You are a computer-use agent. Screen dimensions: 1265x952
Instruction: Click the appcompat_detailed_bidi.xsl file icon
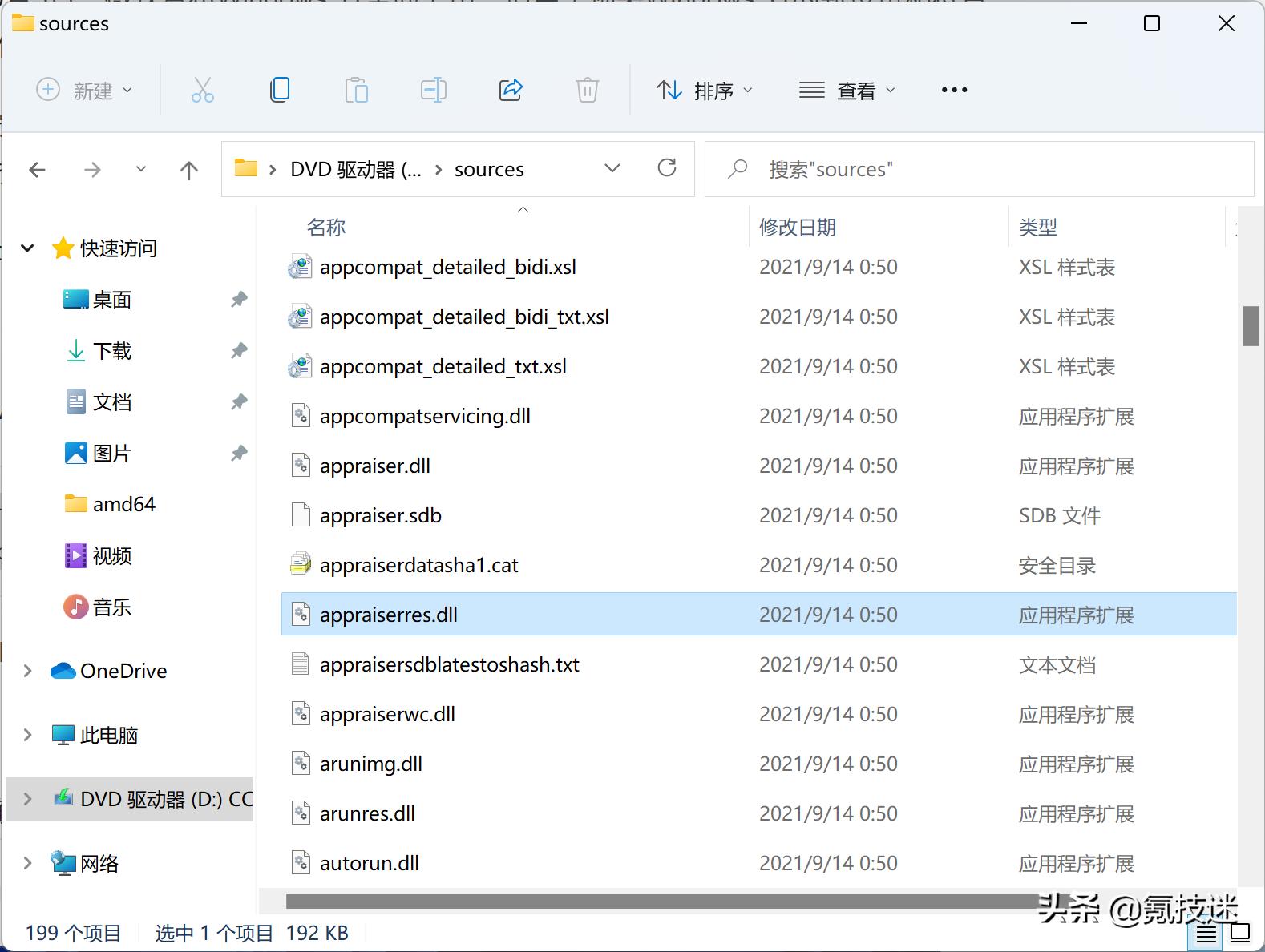pyautogui.click(x=300, y=267)
